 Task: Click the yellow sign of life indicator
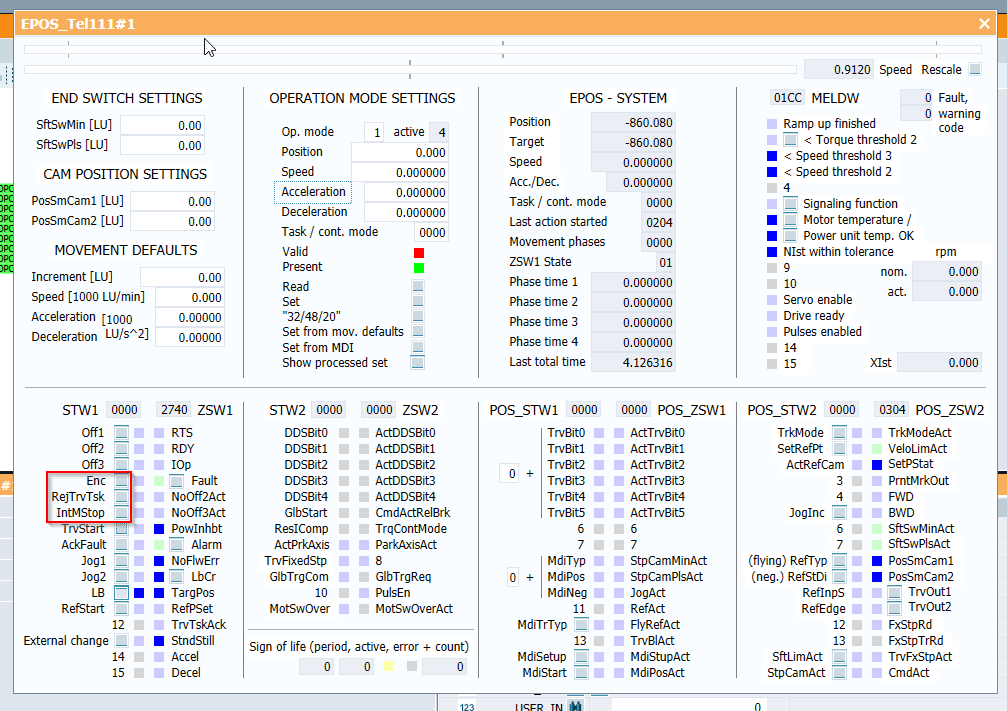[389, 667]
